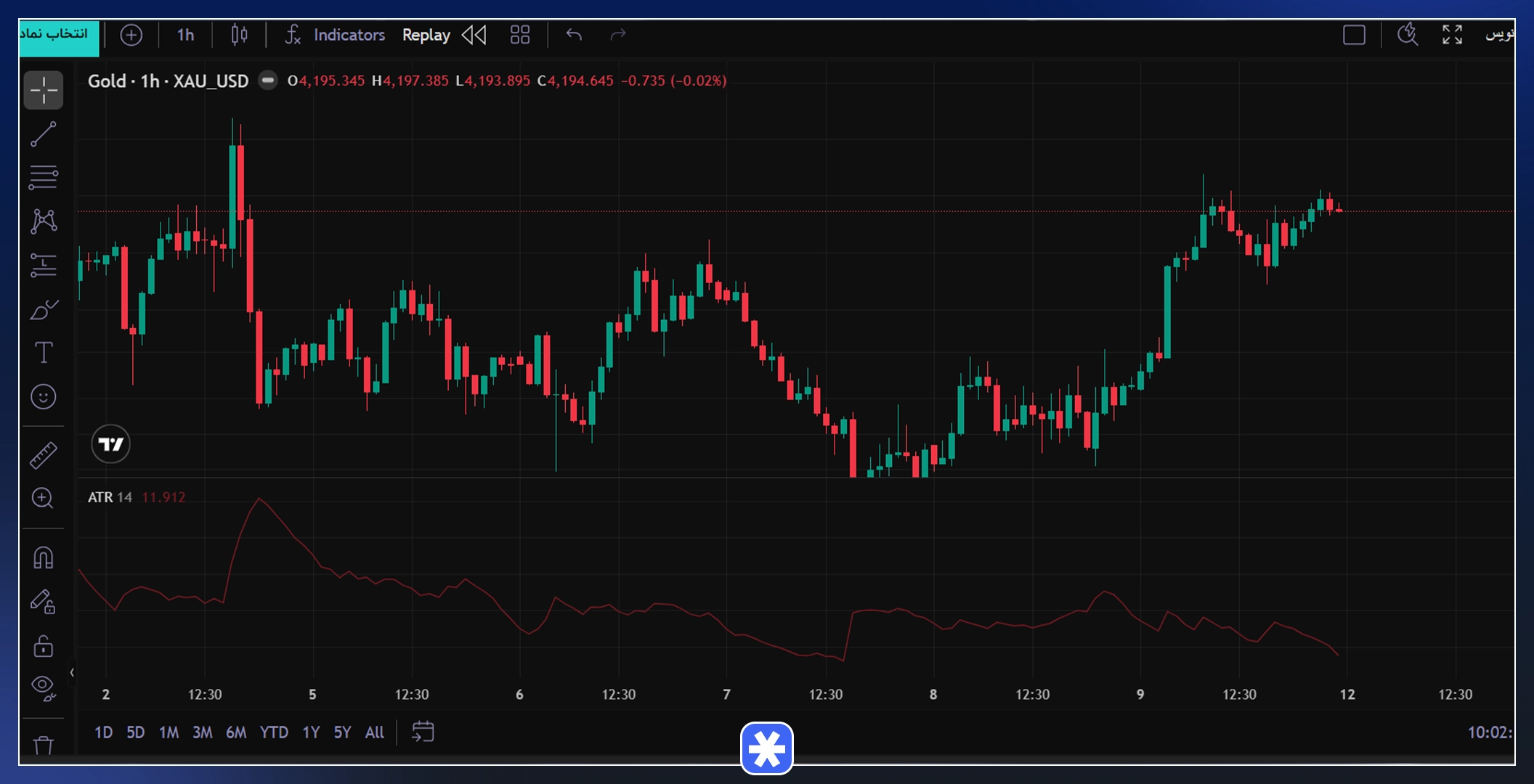Select the XABCD pattern tool
The width and height of the screenshot is (1534, 784).
click(x=44, y=221)
